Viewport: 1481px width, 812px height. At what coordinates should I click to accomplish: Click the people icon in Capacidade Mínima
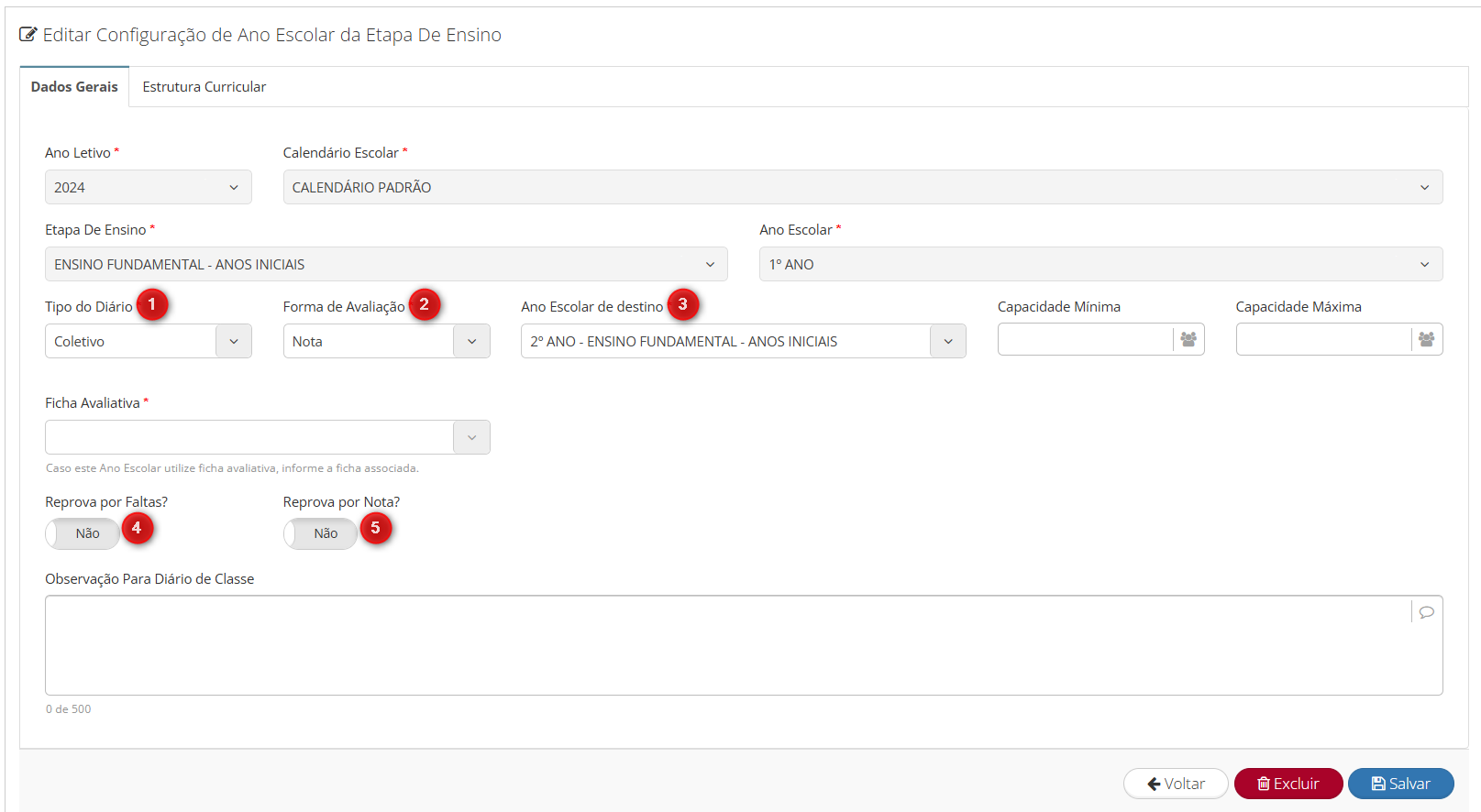tap(1188, 340)
